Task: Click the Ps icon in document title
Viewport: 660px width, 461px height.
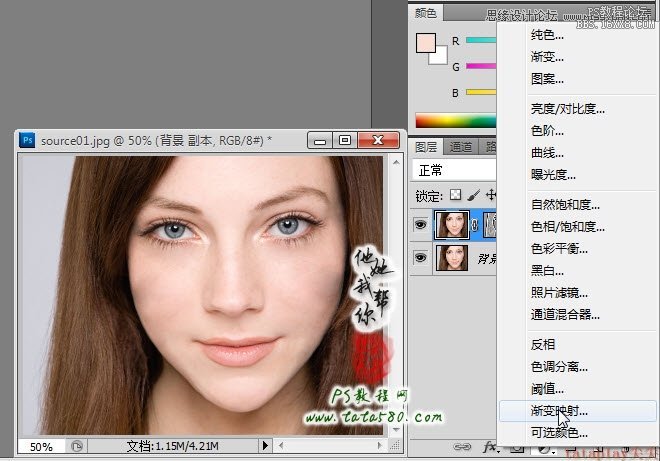Action: 27,140
